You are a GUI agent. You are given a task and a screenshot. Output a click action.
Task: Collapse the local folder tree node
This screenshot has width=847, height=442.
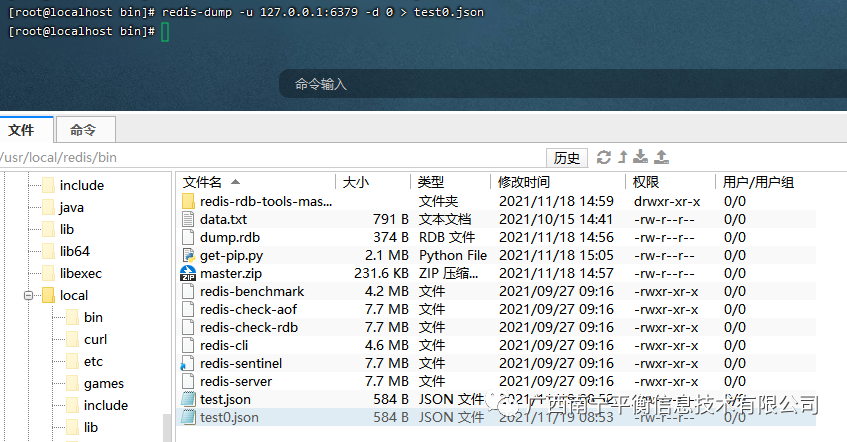pos(28,295)
